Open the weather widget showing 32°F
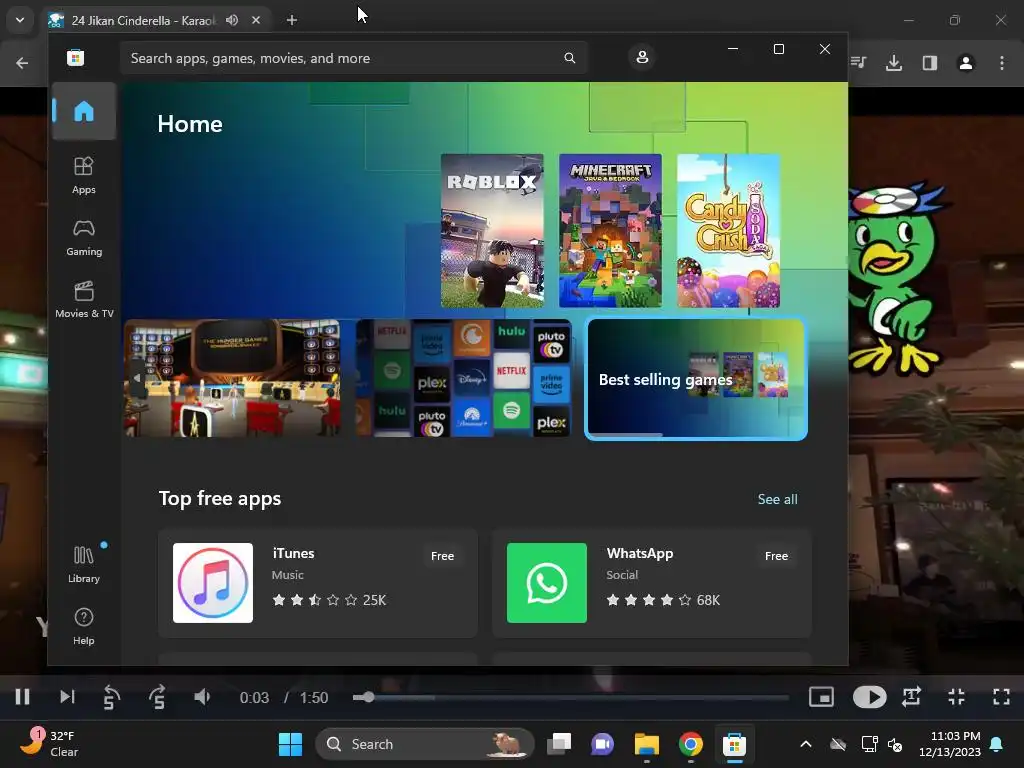Viewport: 1024px width, 768px height. click(49, 744)
